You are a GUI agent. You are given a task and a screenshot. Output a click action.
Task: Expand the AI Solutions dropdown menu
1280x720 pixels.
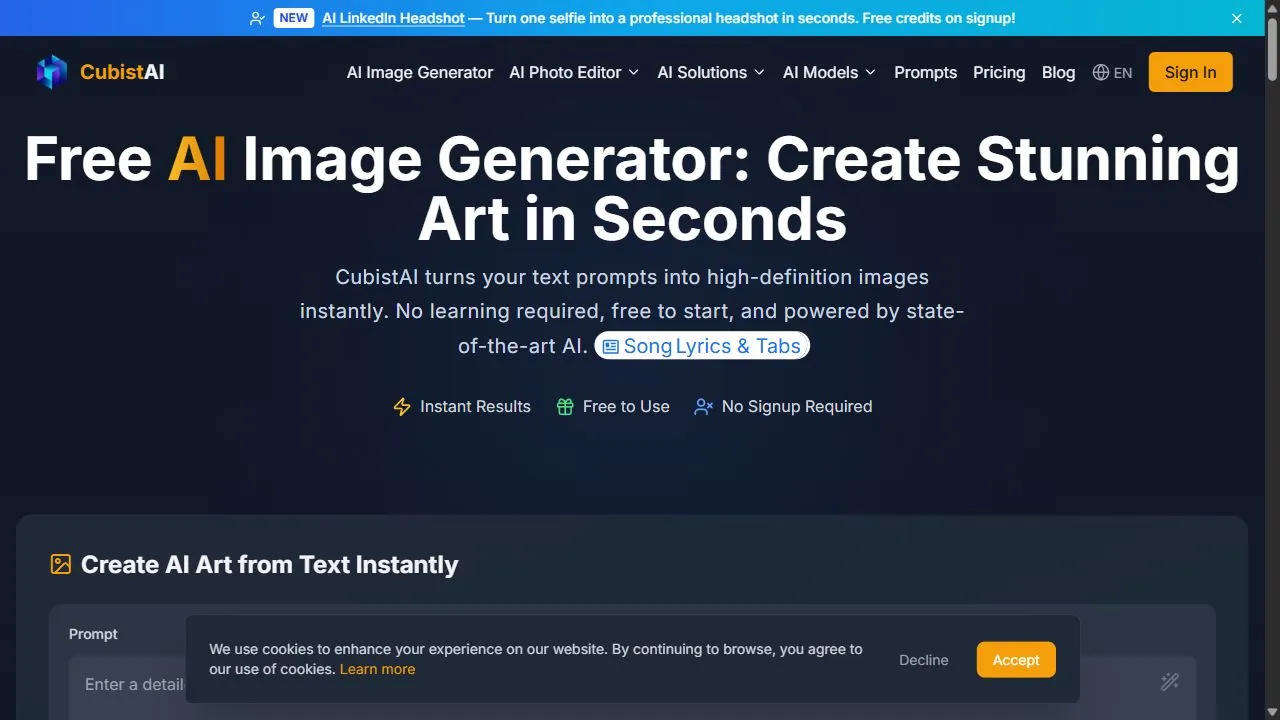(x=711, y=72)
